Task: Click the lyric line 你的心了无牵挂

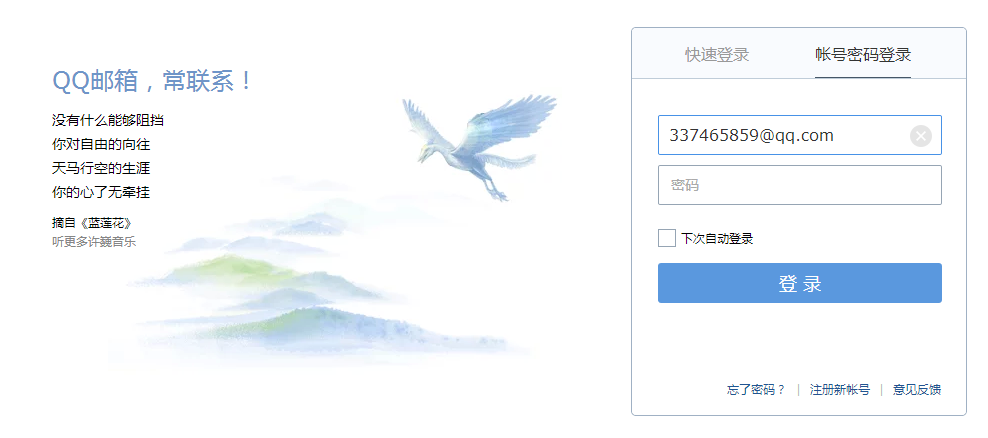Action: pos(101,192)
